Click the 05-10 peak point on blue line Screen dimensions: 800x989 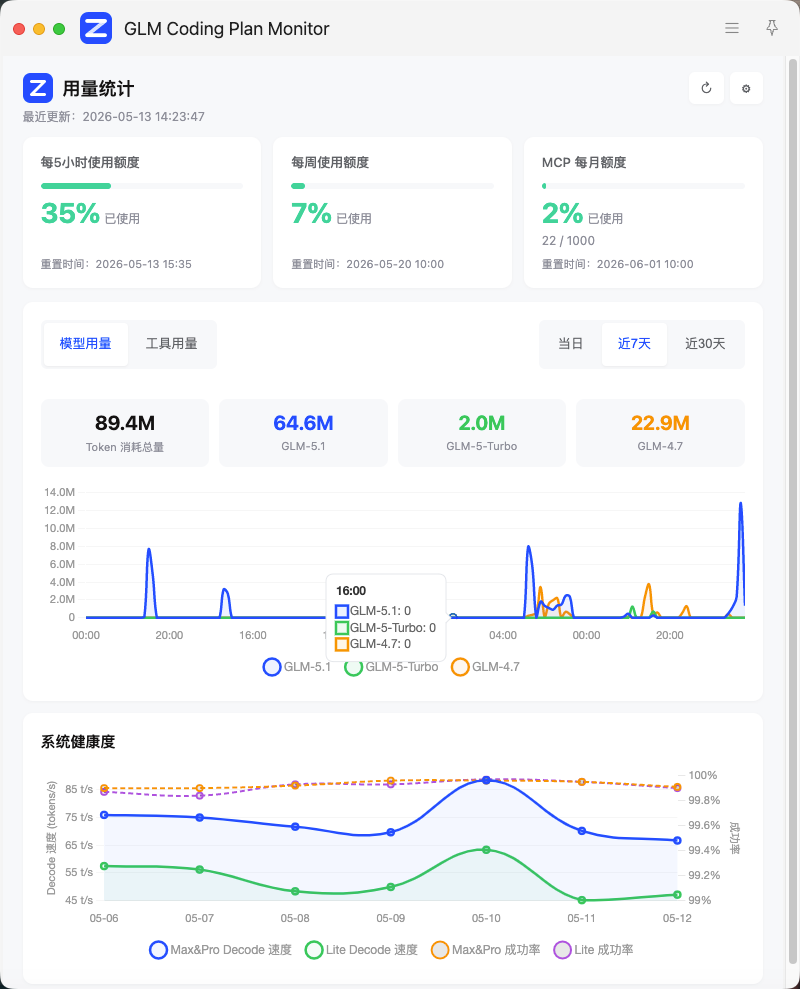[x=486, y=780]
